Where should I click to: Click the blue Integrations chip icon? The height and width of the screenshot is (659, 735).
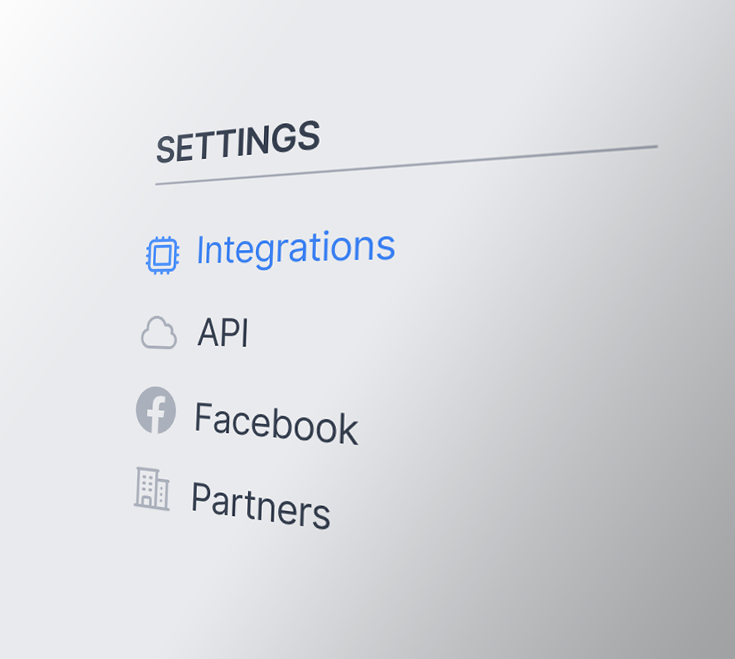click(162, 255)
